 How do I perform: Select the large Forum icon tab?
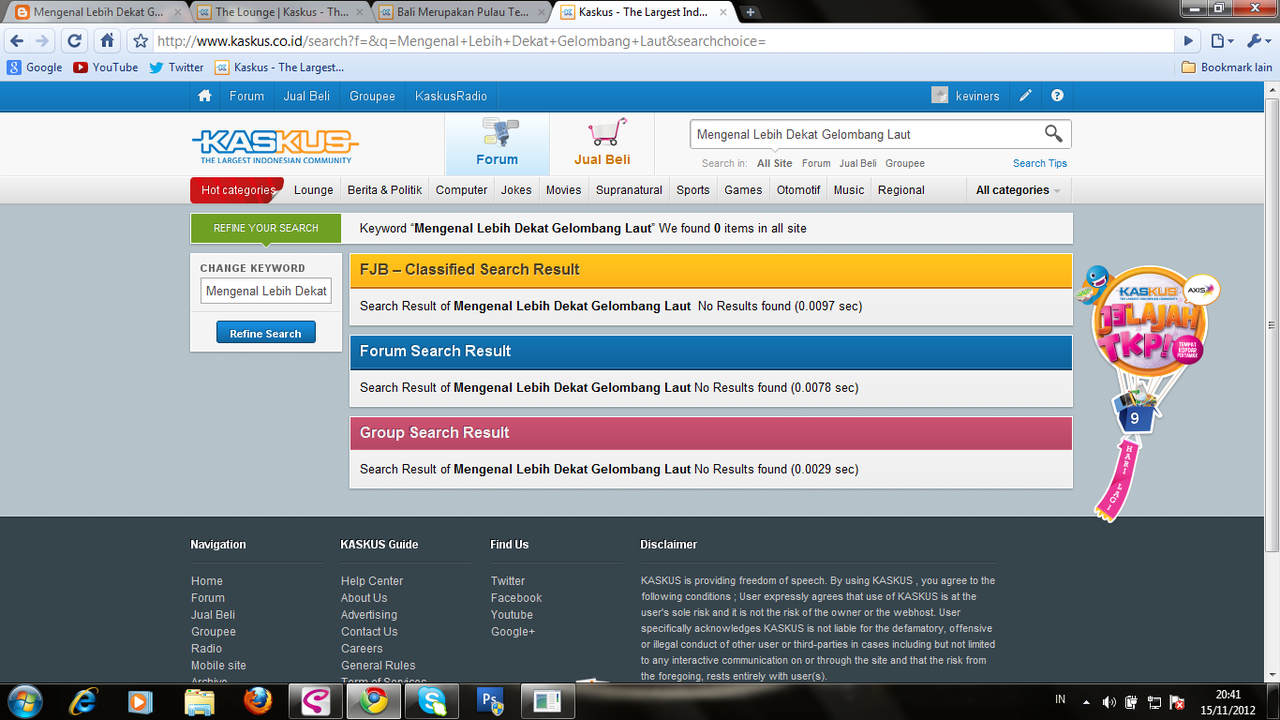(497, 143)
